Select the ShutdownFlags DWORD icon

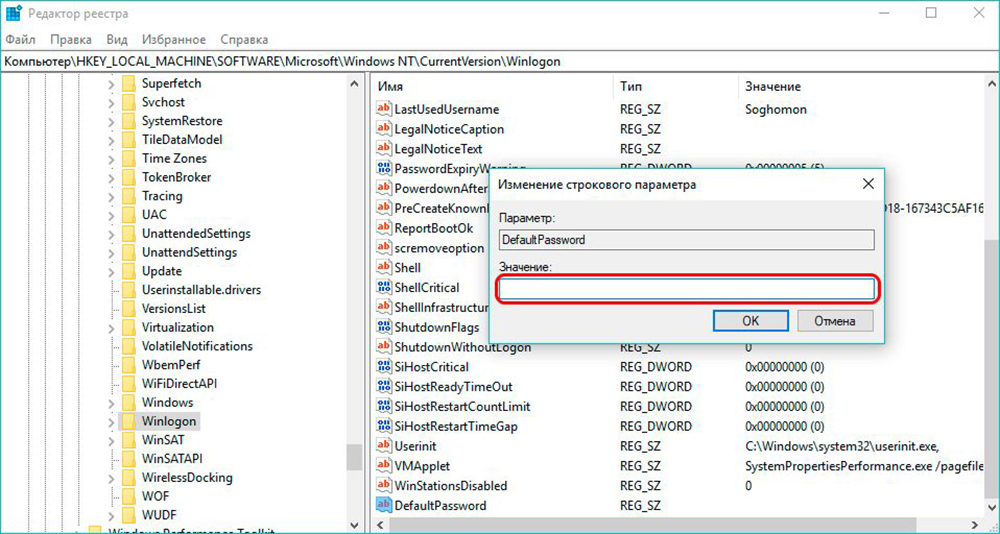(384, 327)
